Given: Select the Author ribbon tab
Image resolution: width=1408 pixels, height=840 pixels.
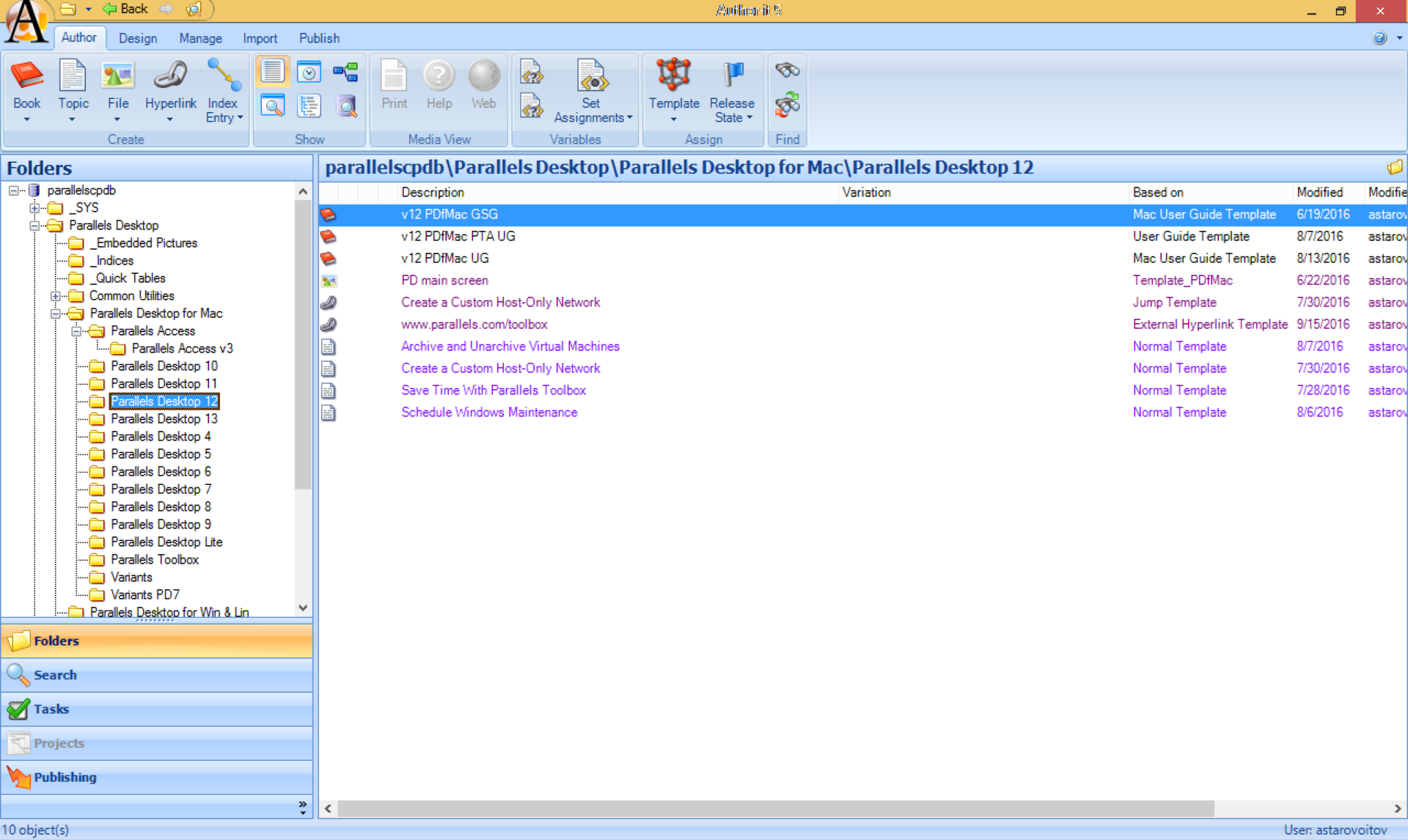Looking at the screenshot, I should tap(79, 37).
